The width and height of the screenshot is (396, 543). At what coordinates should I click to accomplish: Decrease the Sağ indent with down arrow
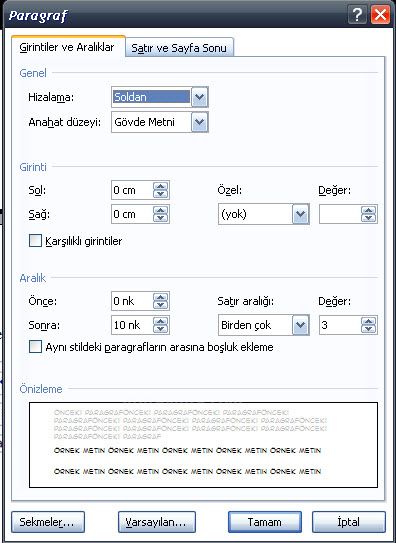(160, 218)
